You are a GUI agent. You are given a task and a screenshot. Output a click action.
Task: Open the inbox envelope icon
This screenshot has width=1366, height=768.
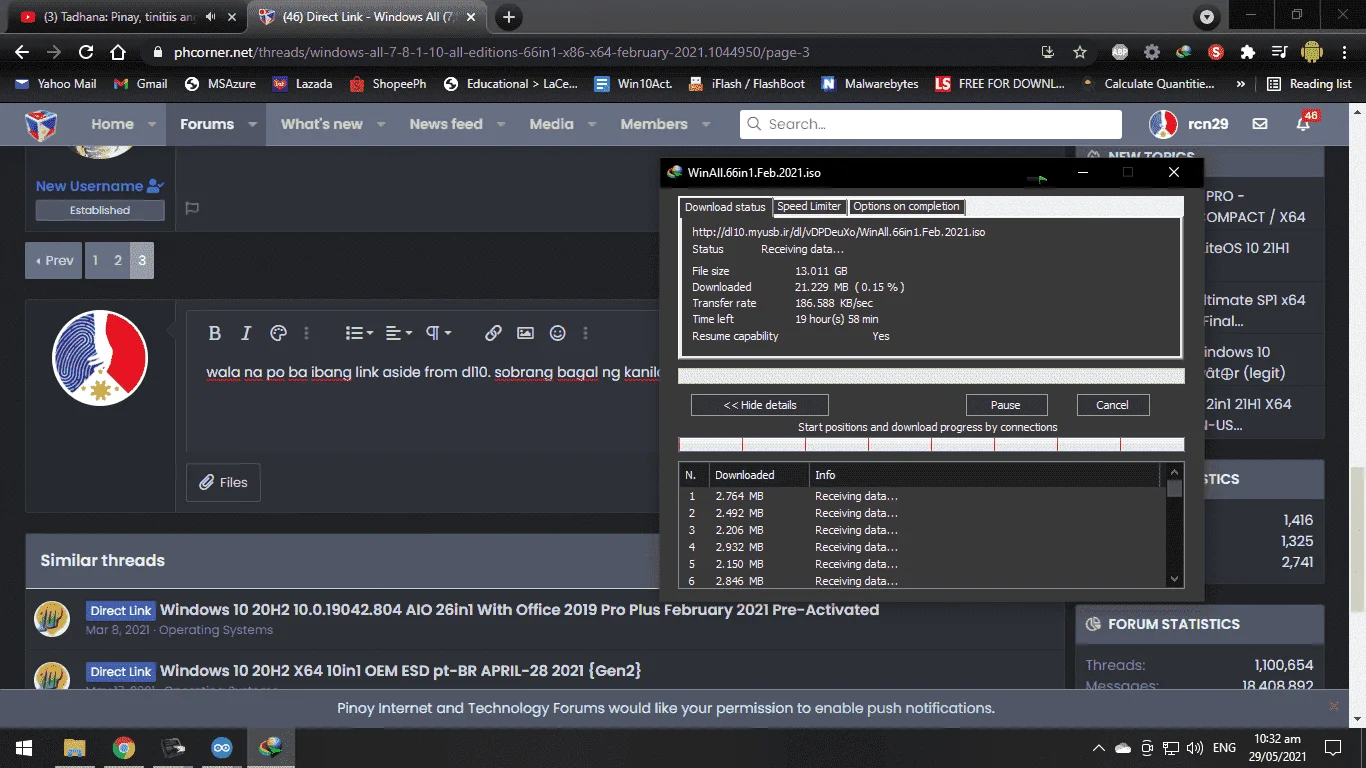click(1260, 124)
